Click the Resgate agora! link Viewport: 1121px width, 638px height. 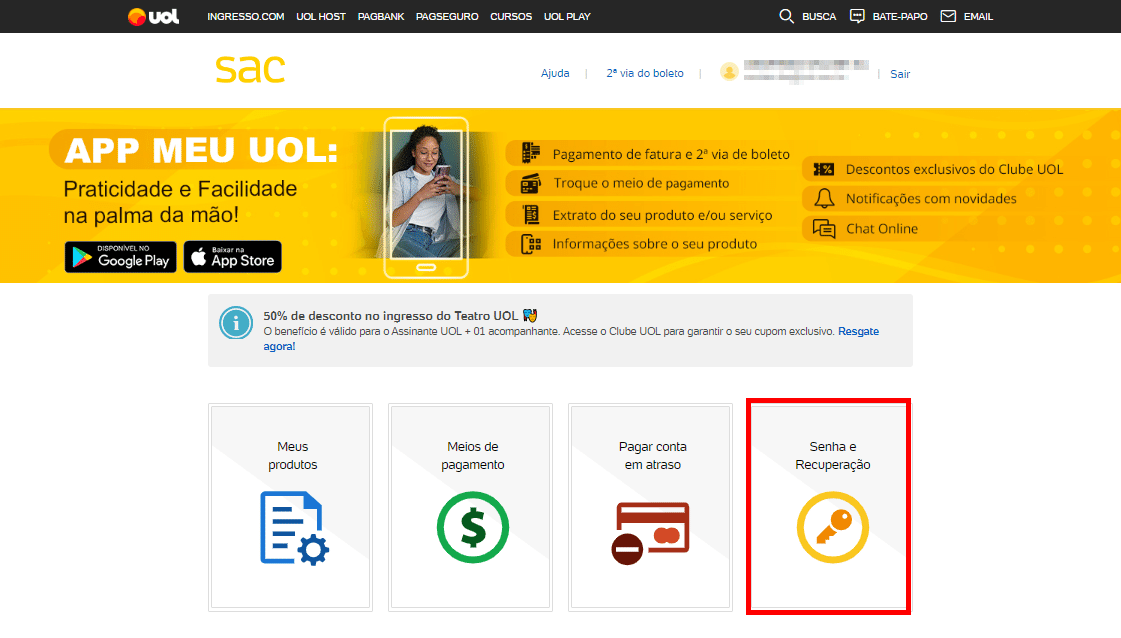point(858,331)
